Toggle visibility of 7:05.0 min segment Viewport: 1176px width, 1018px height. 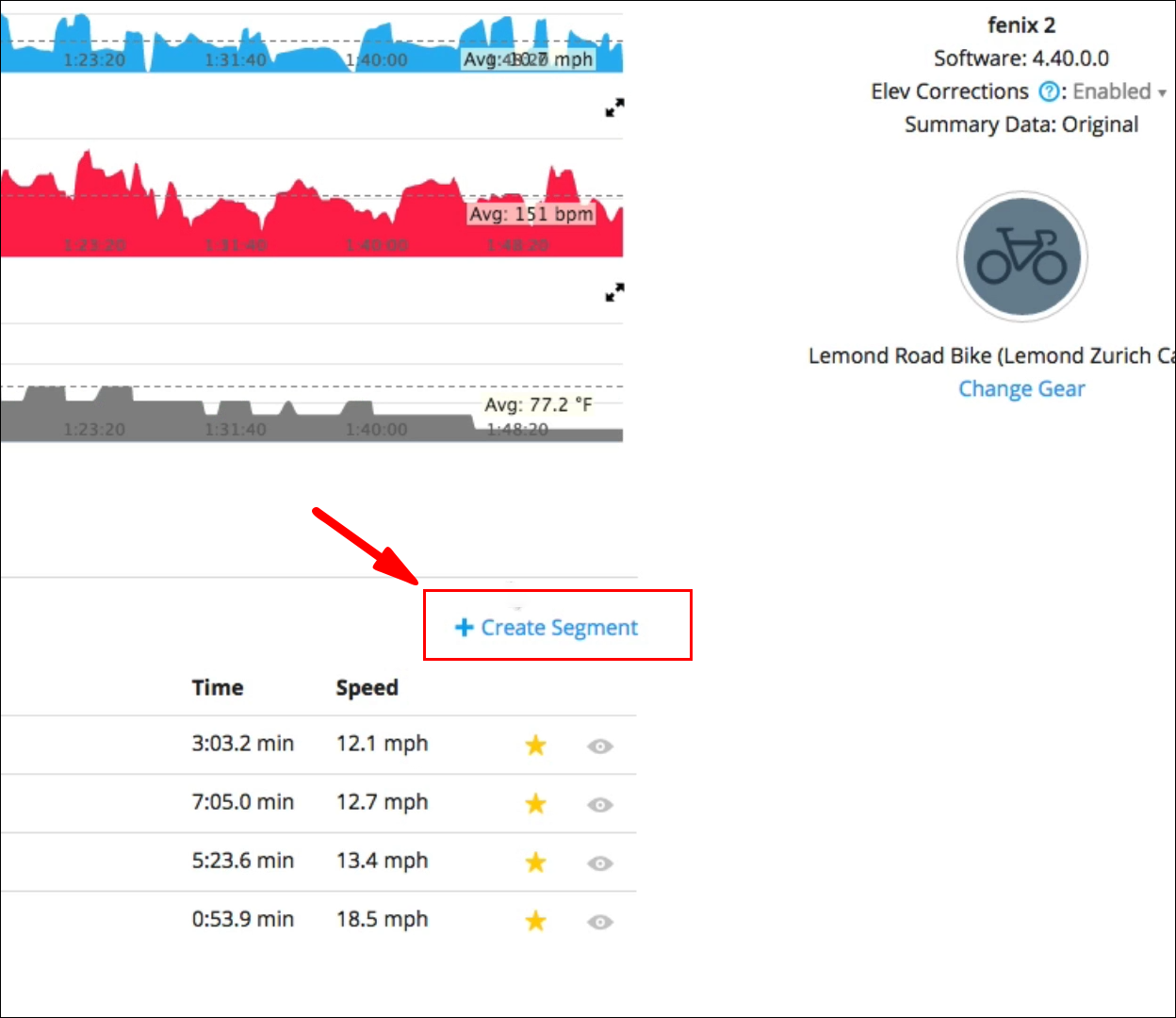click(x=600, y=805)
